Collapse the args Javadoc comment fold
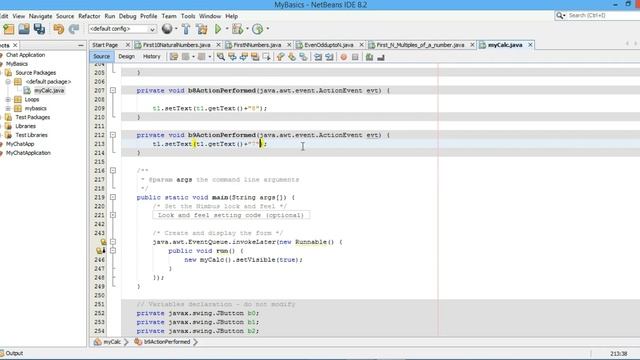Image resolution: width=640 pixels, height=360 pixels. click(x=113, y=171)
